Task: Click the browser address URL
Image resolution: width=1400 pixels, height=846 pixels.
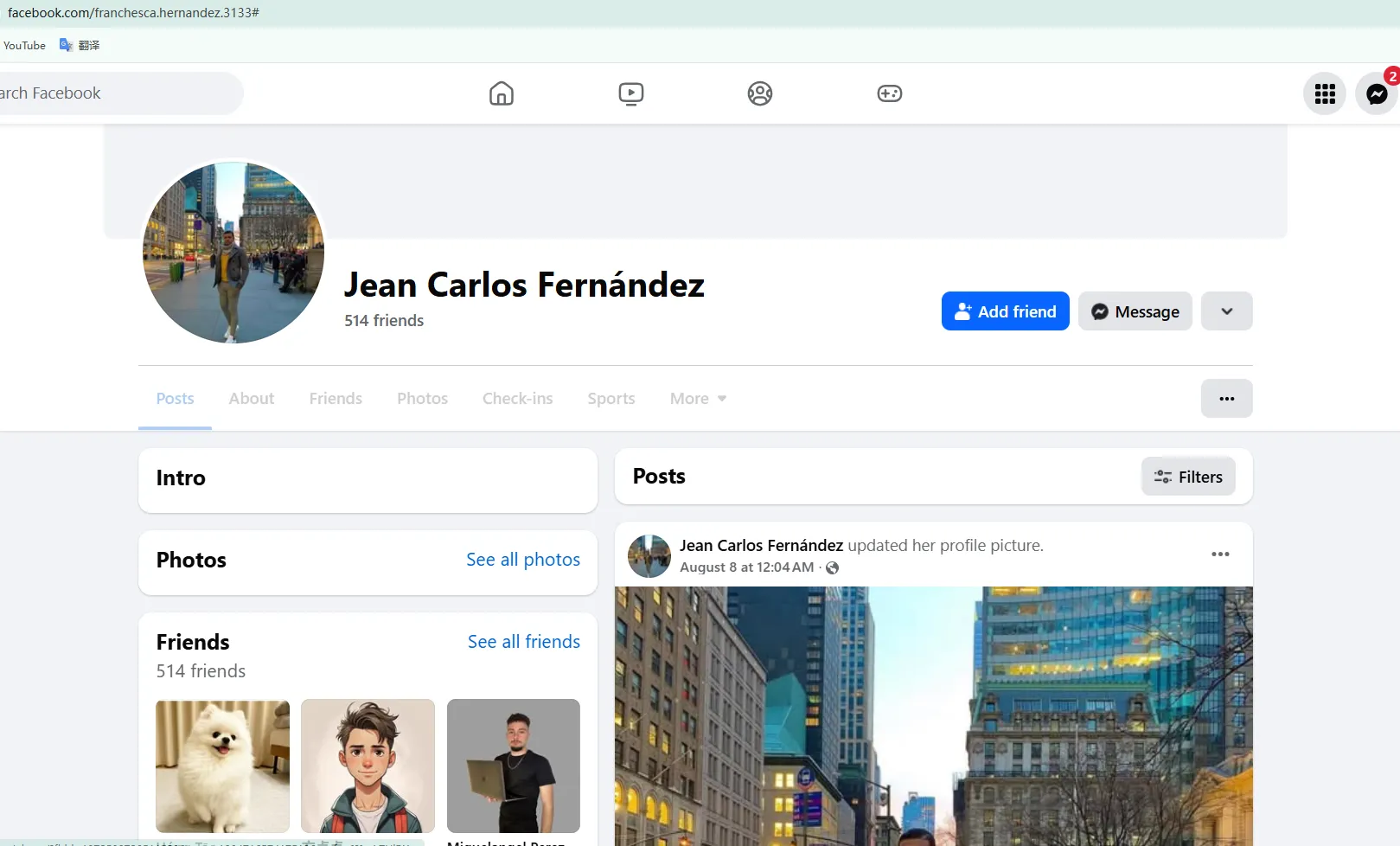Action: (x=133, y=13)
